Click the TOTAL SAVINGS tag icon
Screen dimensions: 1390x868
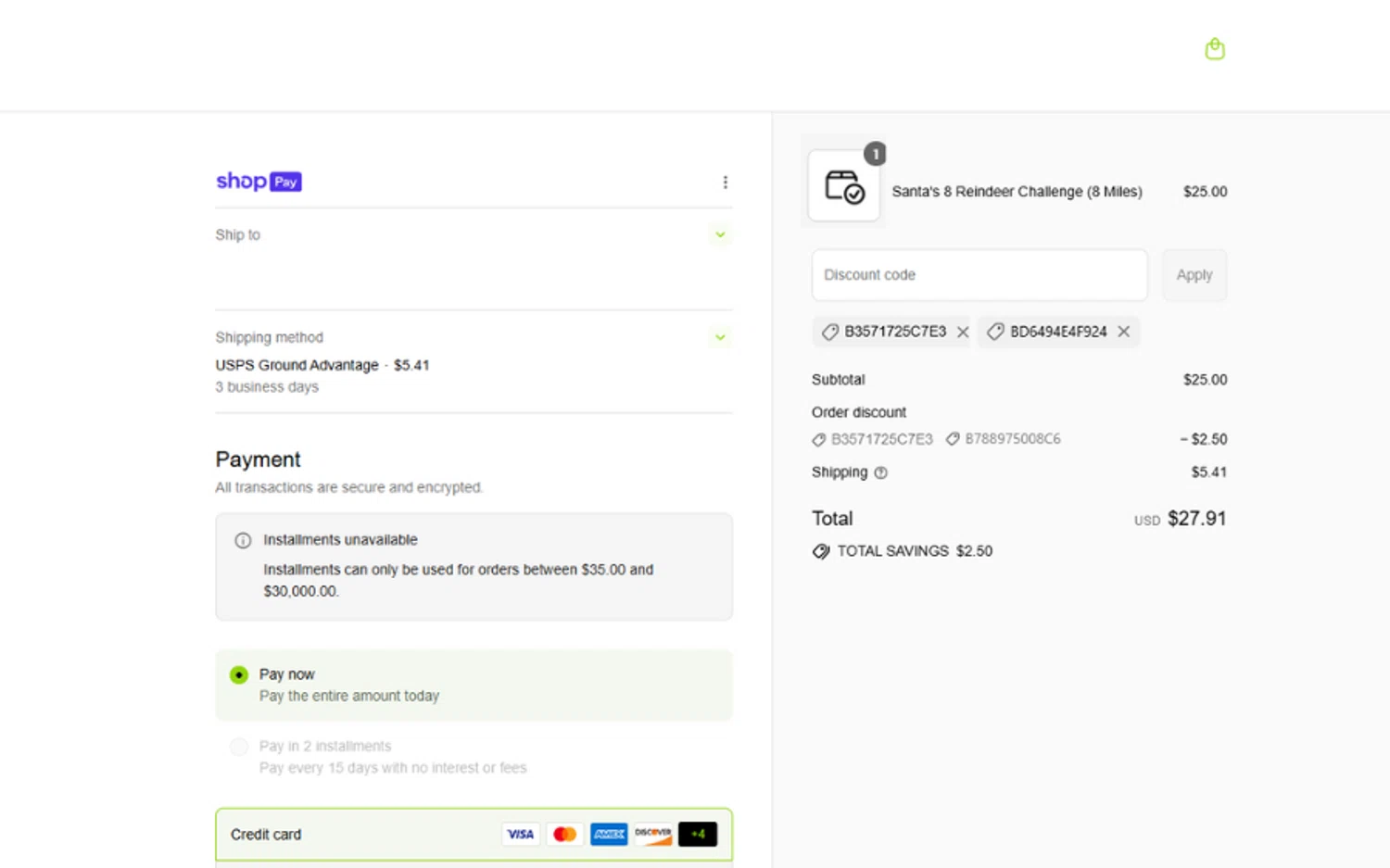(821, 551)
